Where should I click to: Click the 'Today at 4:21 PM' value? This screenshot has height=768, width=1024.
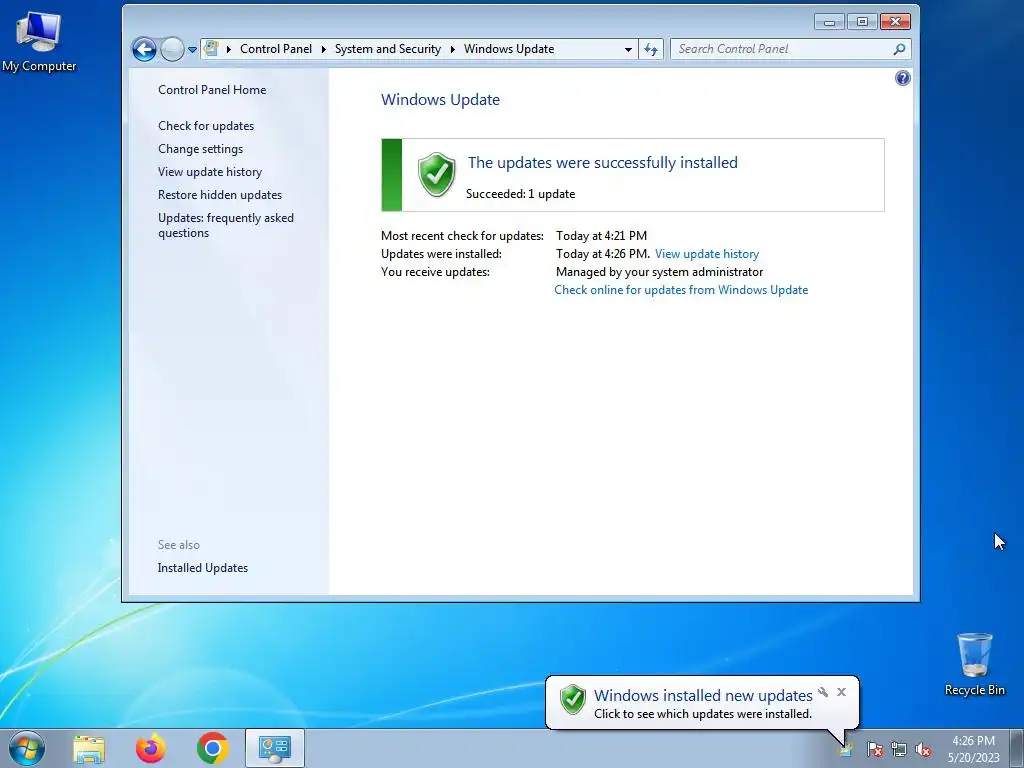(x=601, y=236)
